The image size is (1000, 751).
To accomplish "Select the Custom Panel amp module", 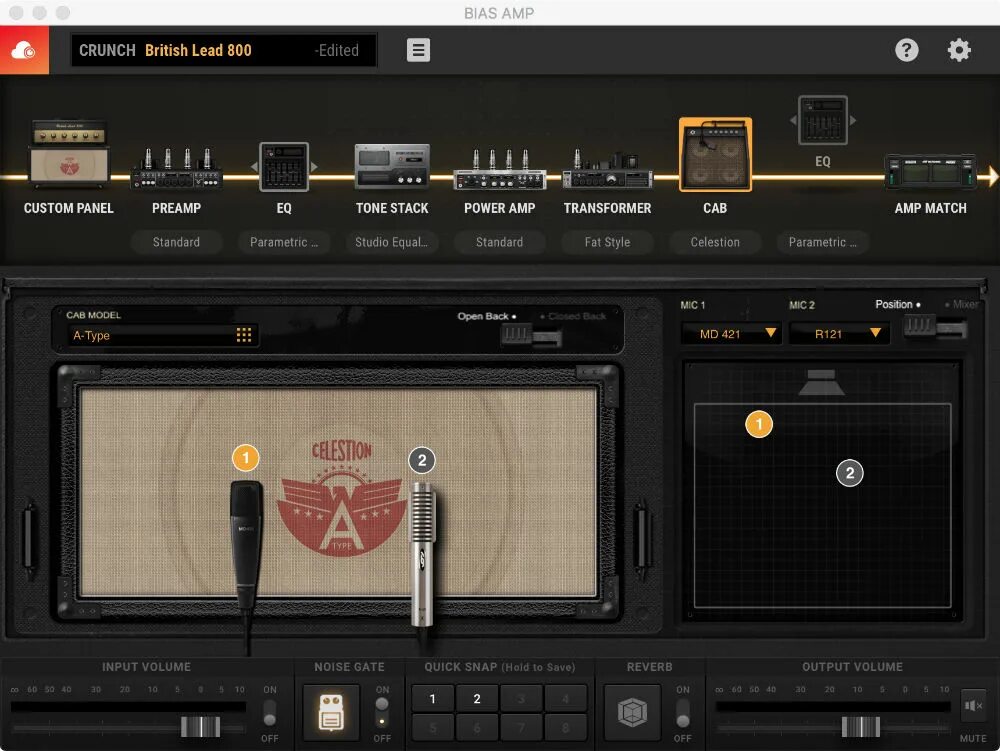I will [69, 153].
